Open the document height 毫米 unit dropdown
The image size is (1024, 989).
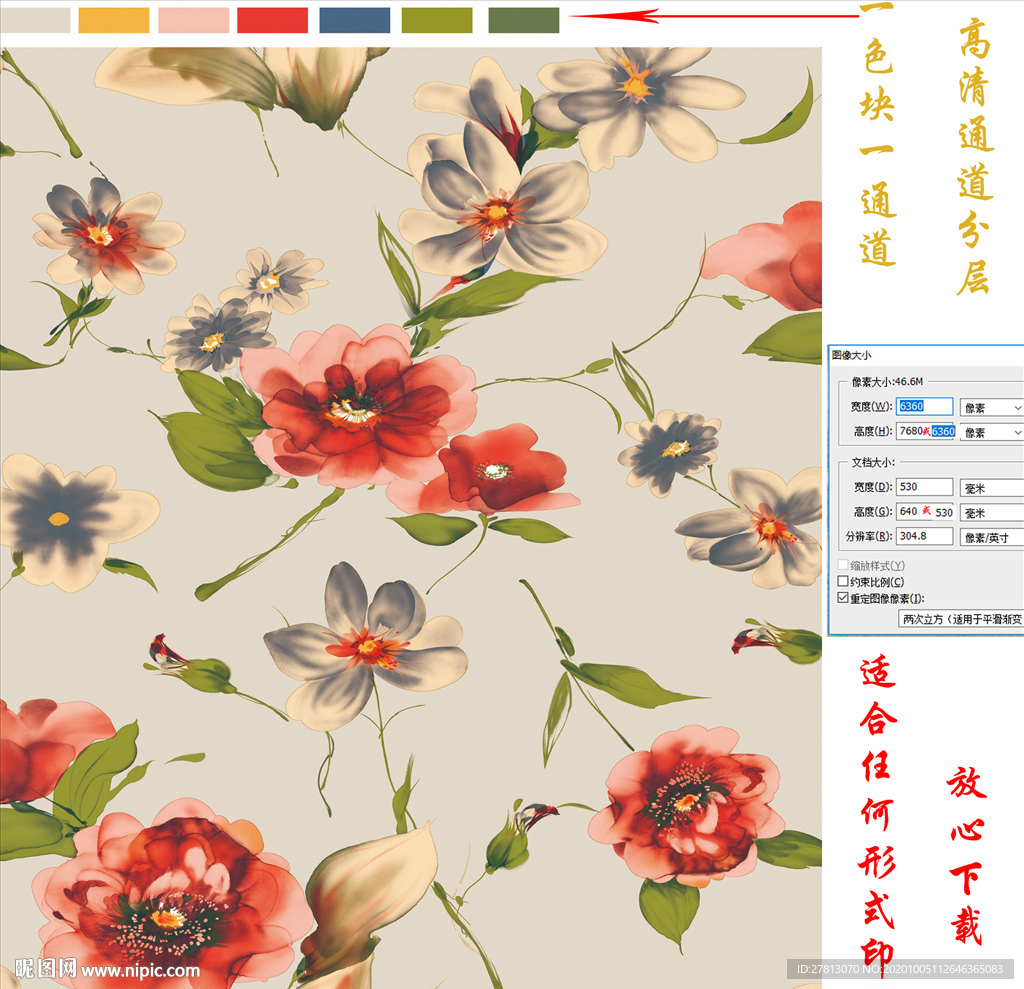991,513
